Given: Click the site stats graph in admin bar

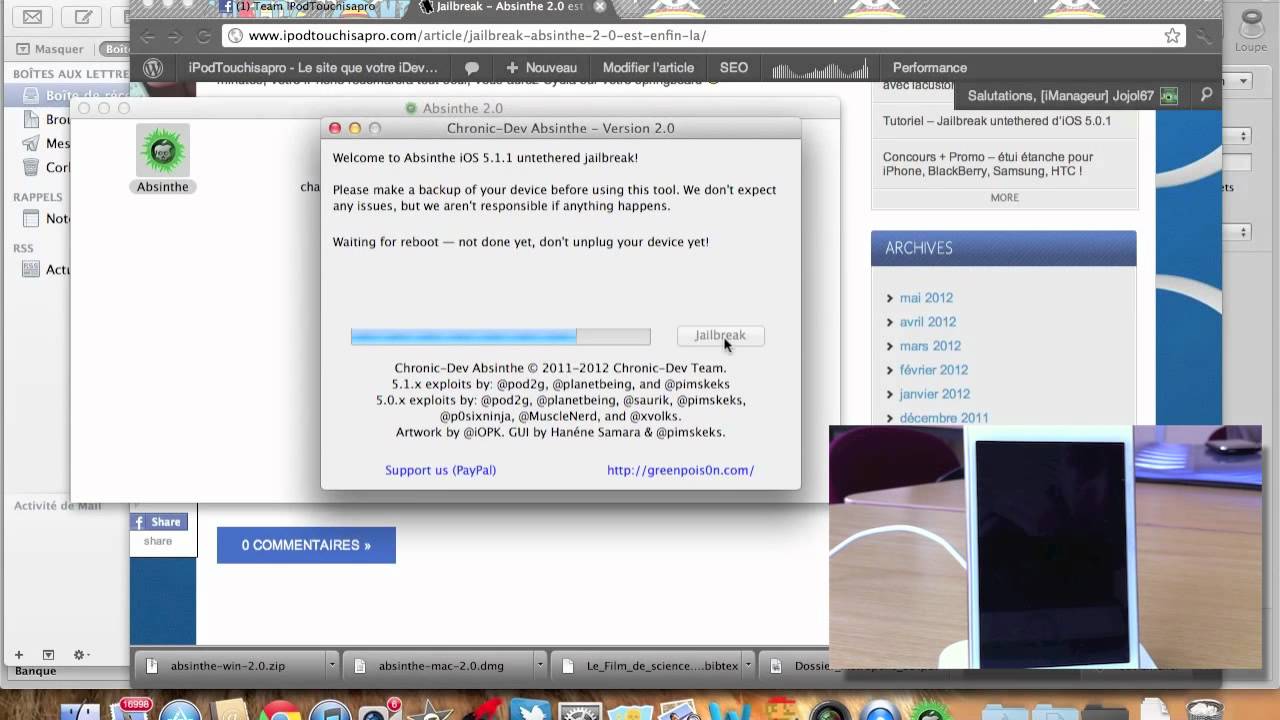Looking at the screenshot, I should 819,69.
